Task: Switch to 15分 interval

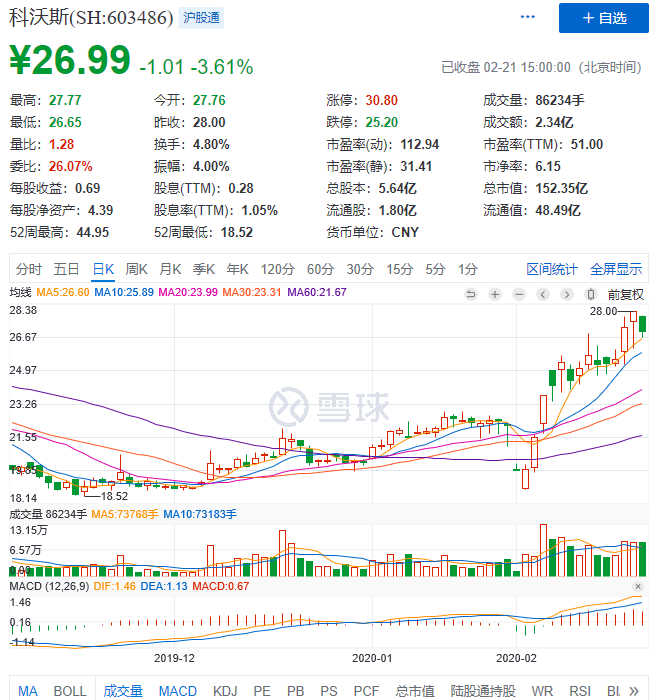Action: 400,269
